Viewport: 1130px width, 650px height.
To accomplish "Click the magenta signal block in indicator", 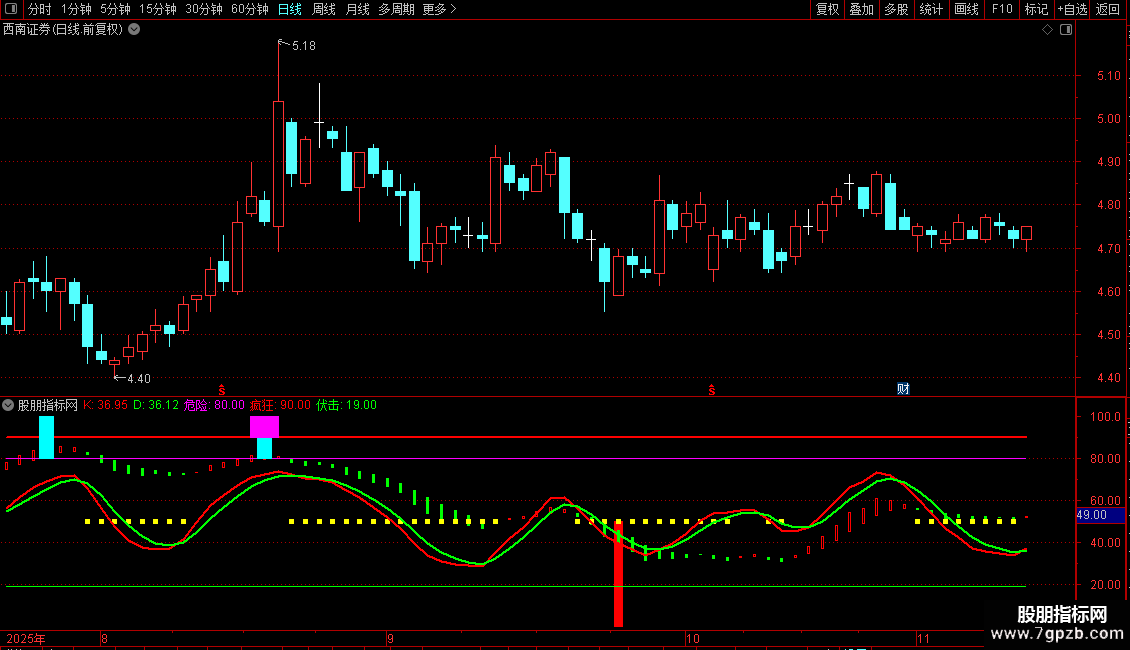I will (x=264, y=427).
